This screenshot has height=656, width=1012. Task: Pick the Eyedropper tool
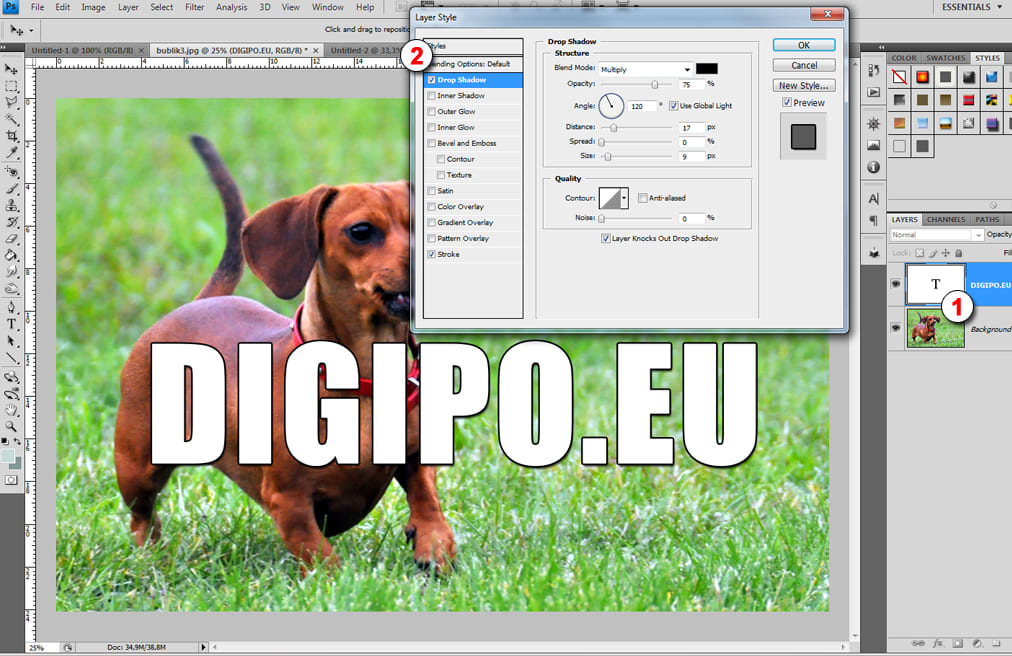[x=12, y=152]
